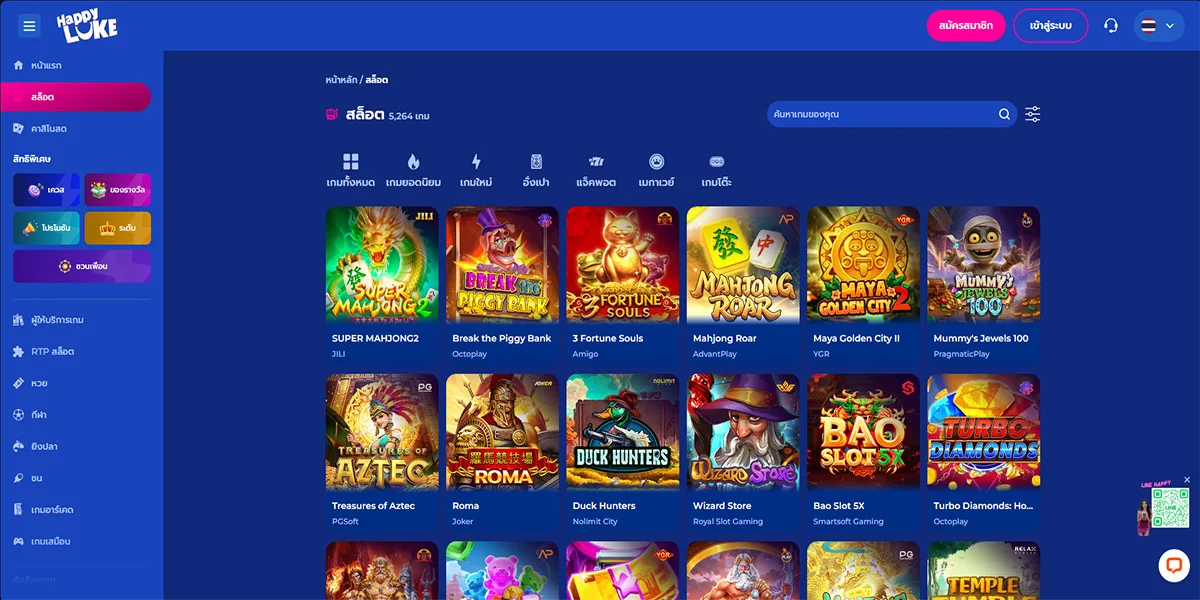Click the pink สมัครสมาชิก register button
1200x600 pixels.
coord(965,26)
